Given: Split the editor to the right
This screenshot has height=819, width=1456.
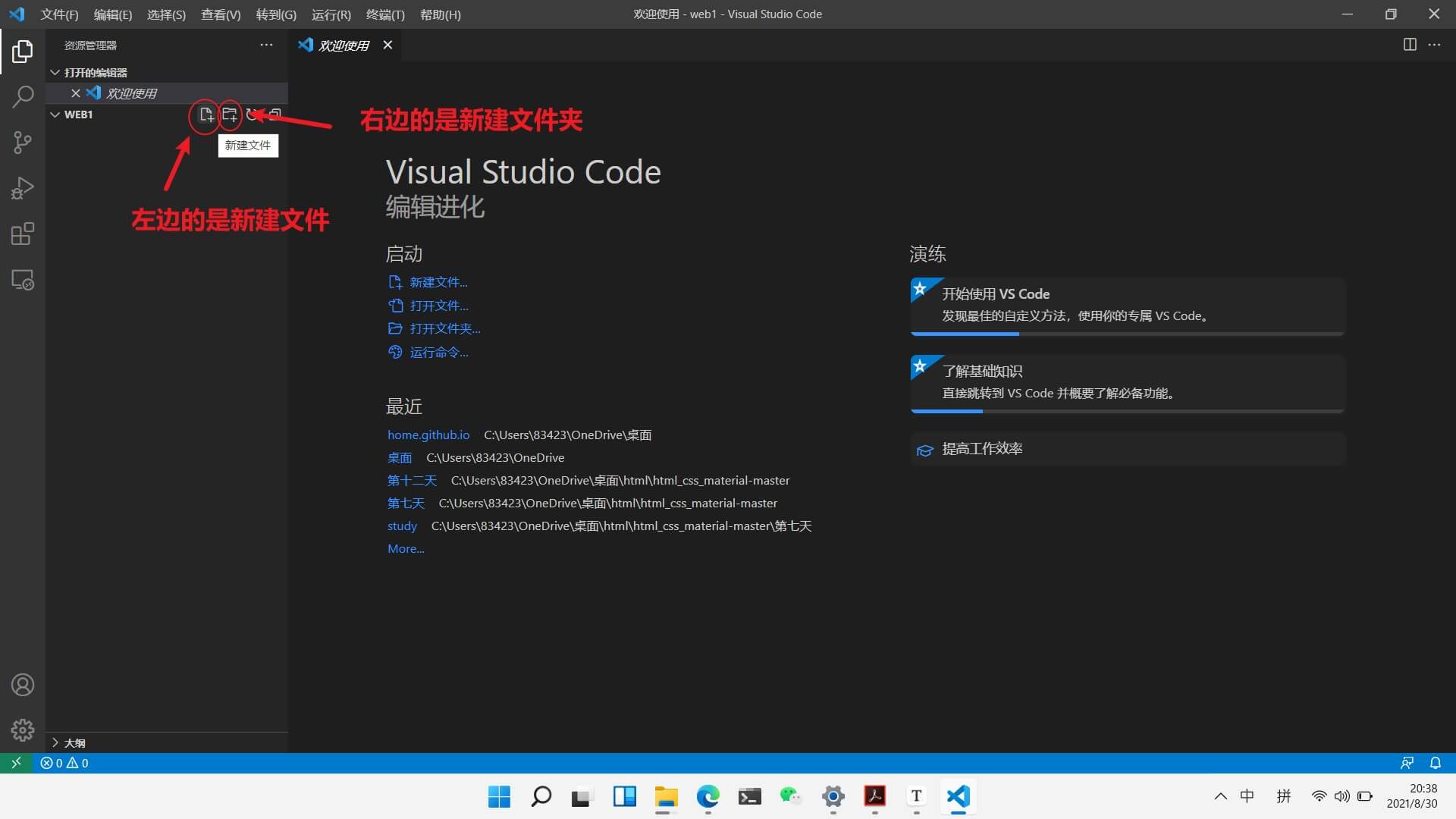Looking at the screenshot, I should tap(1410, 45).
